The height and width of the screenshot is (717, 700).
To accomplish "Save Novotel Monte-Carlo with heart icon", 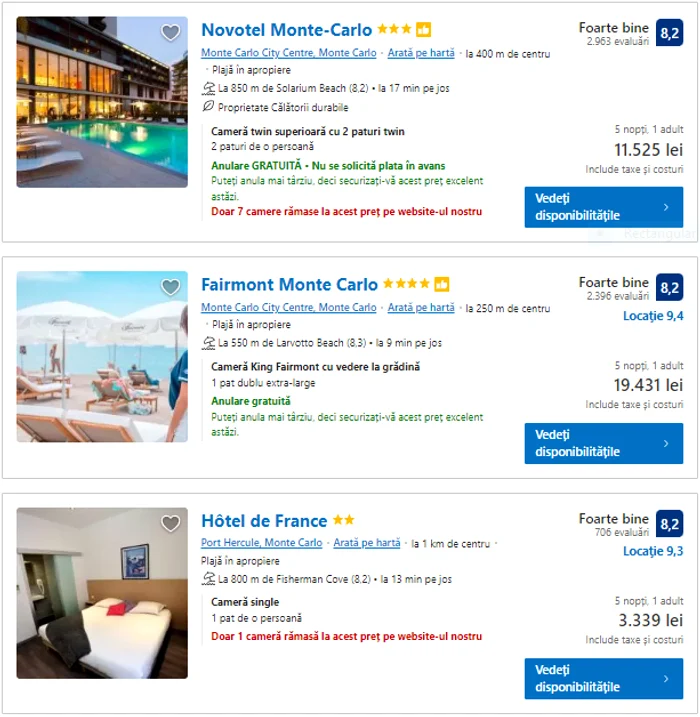I will 171,33.
